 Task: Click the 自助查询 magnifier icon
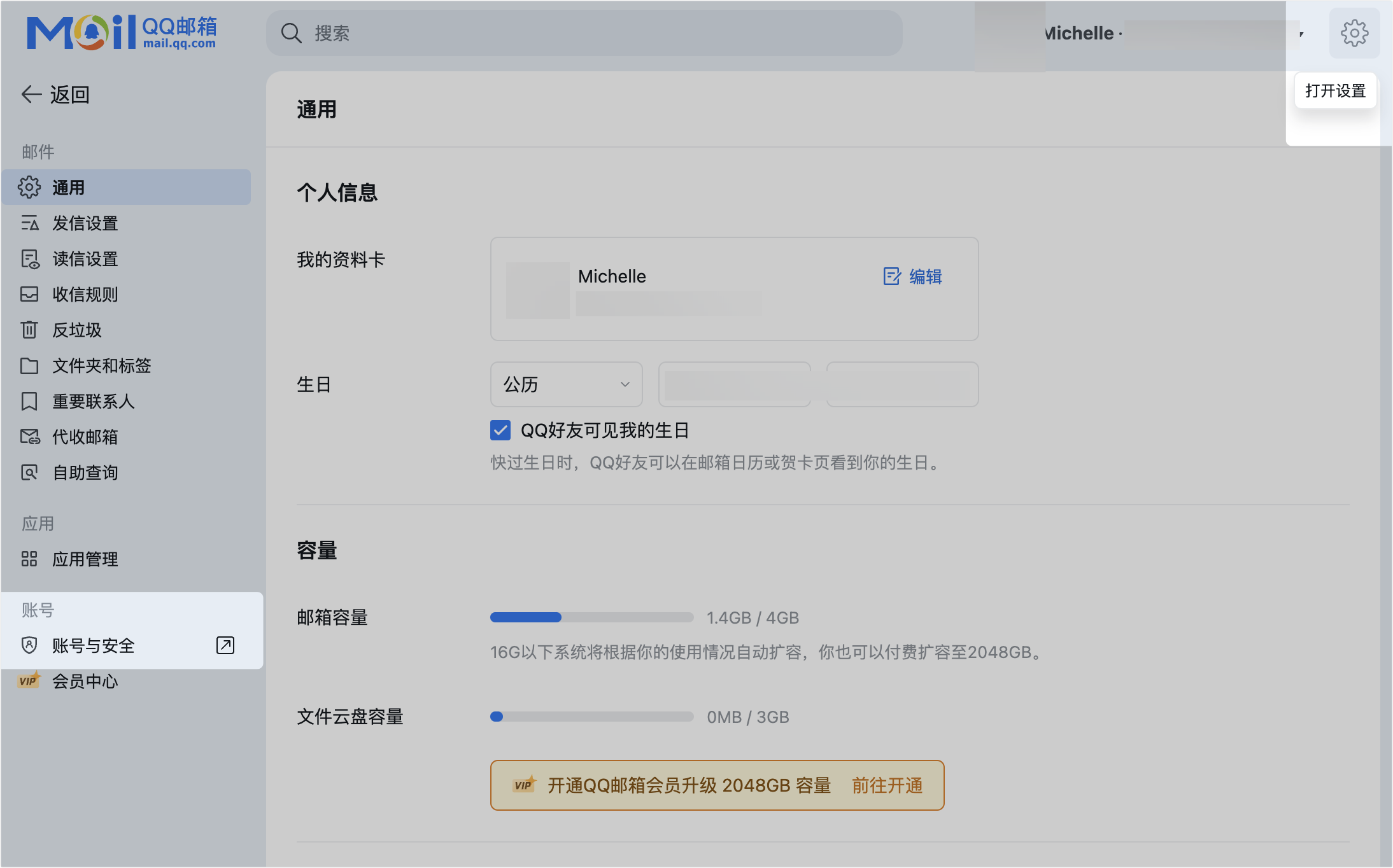point(29,473)
